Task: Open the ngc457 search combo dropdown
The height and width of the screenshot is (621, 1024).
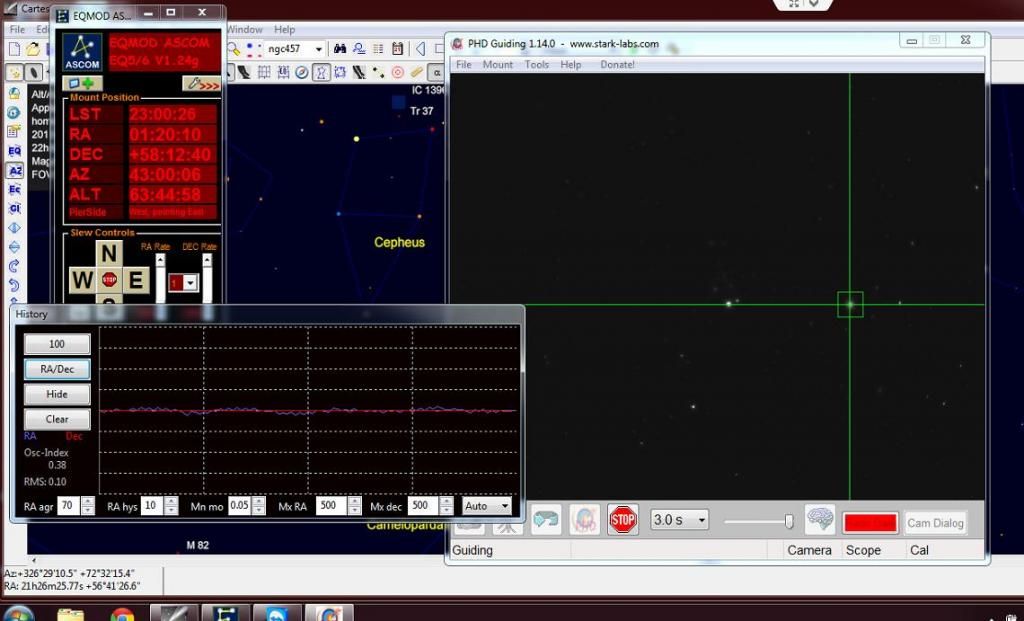Action: [x=318, y=49]
